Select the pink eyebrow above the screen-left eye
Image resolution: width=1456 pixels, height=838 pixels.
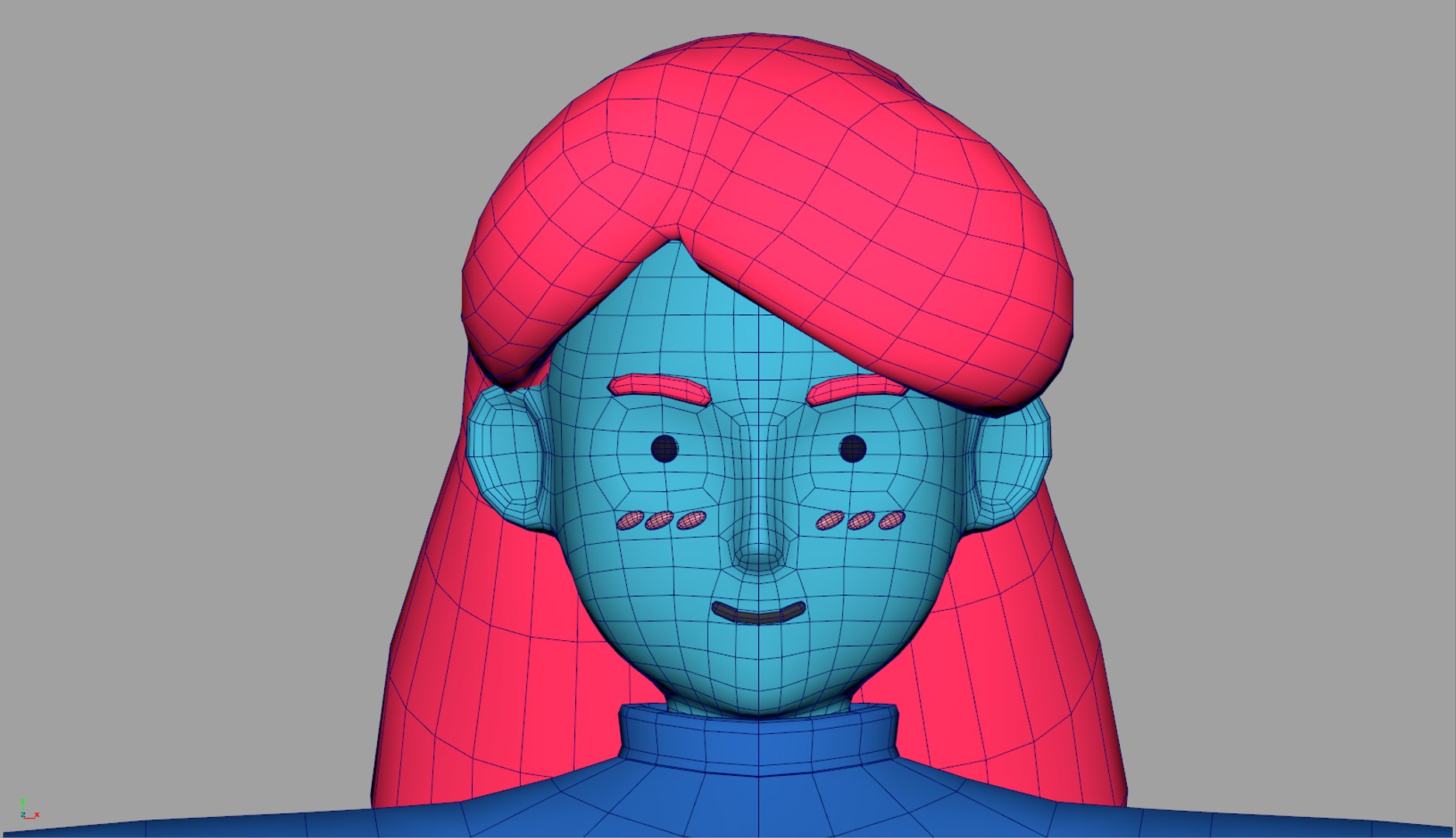point(660,388)
